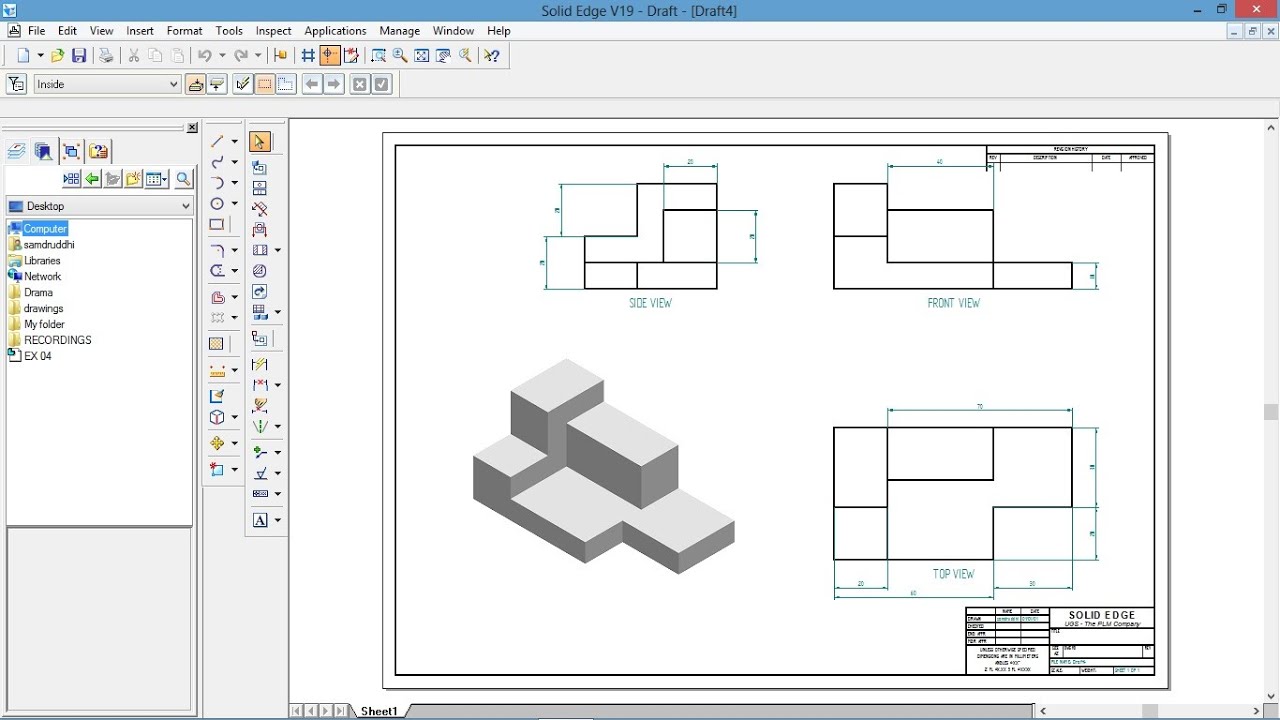This screenshot has width=1280, height=720.
Task: Choose the Select arrow tool
Action: pyautogui.click(x=259, y=142)
